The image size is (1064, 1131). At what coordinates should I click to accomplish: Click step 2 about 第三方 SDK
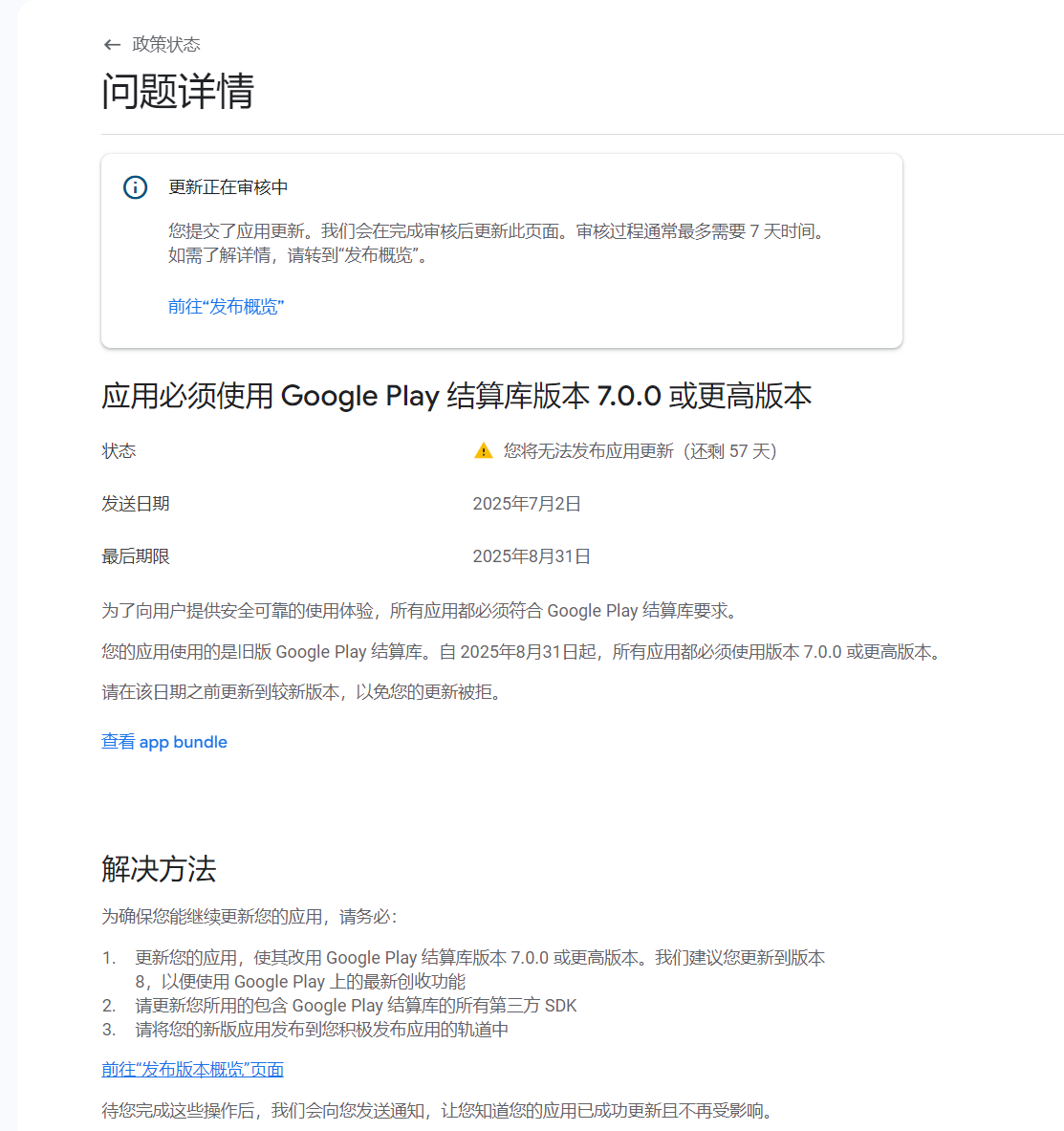pos(356,1006)
